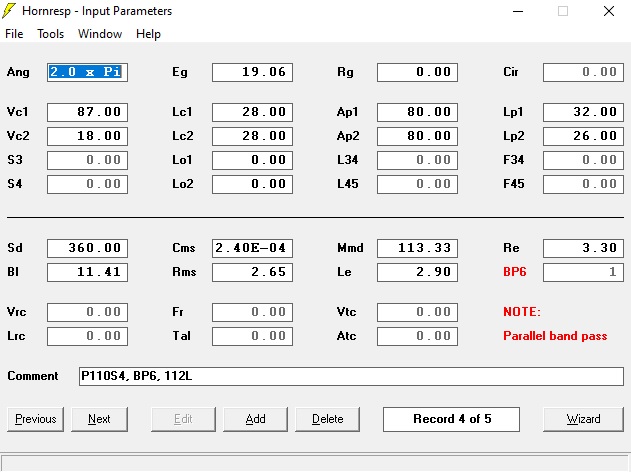This screenshot has width=631, height=472.
Task: Click the Lc1 input field
Action: coord(252,112)
